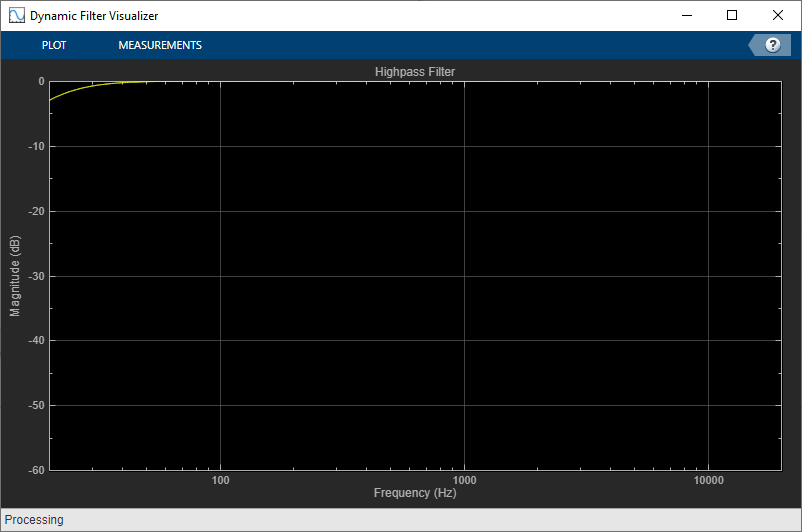This screenshot has width=802, height=532.
Task: Click the Magnitude (dB) axis label
Action: click(x=15, y=276)
